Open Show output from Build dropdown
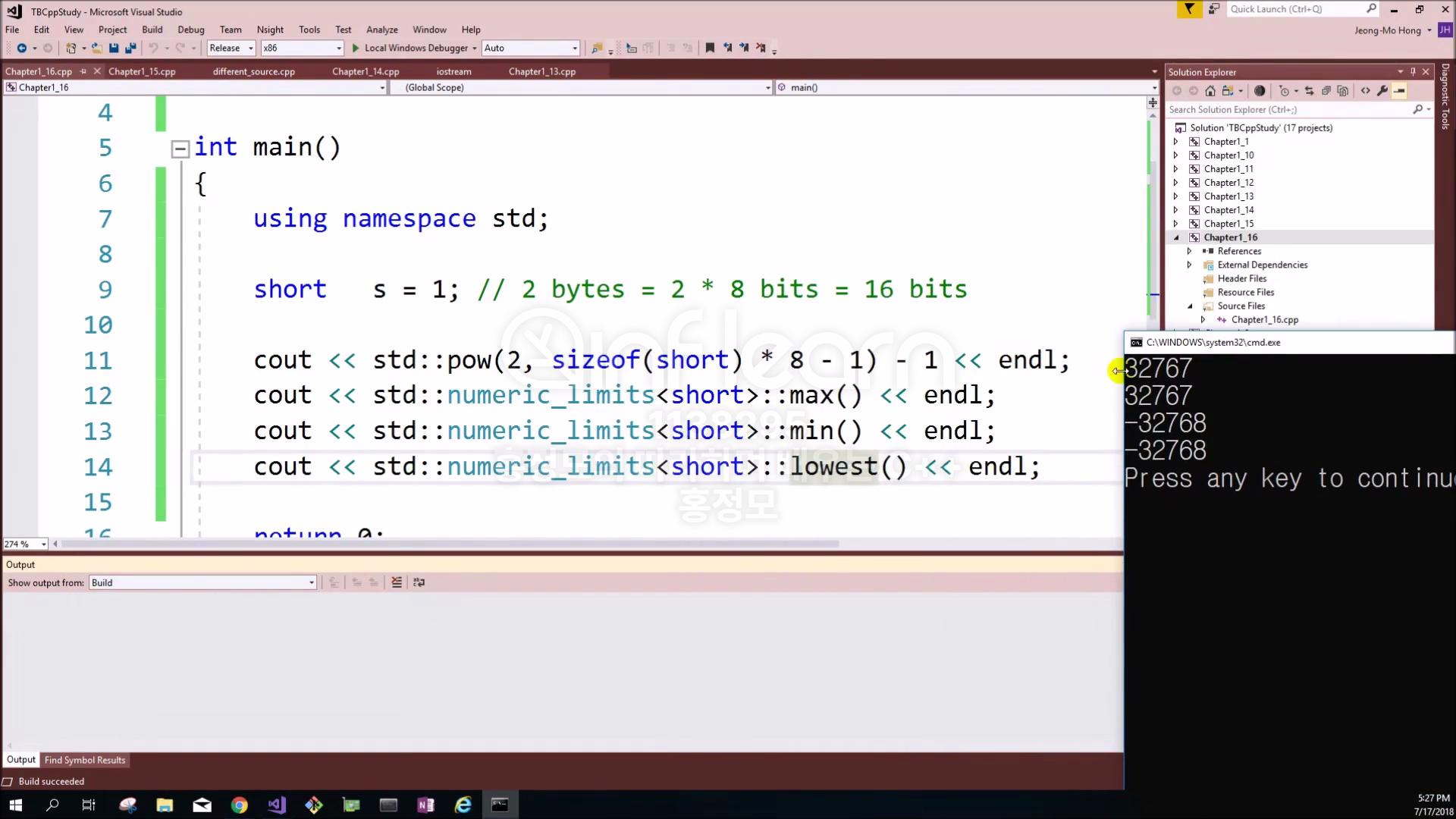1456x819 pixels. 202,582
